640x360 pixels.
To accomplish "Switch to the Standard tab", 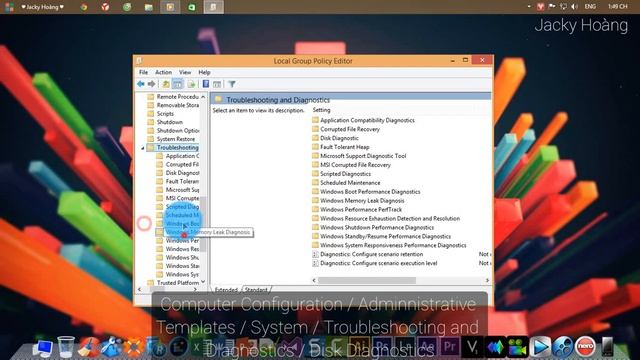I will point(256,289).
